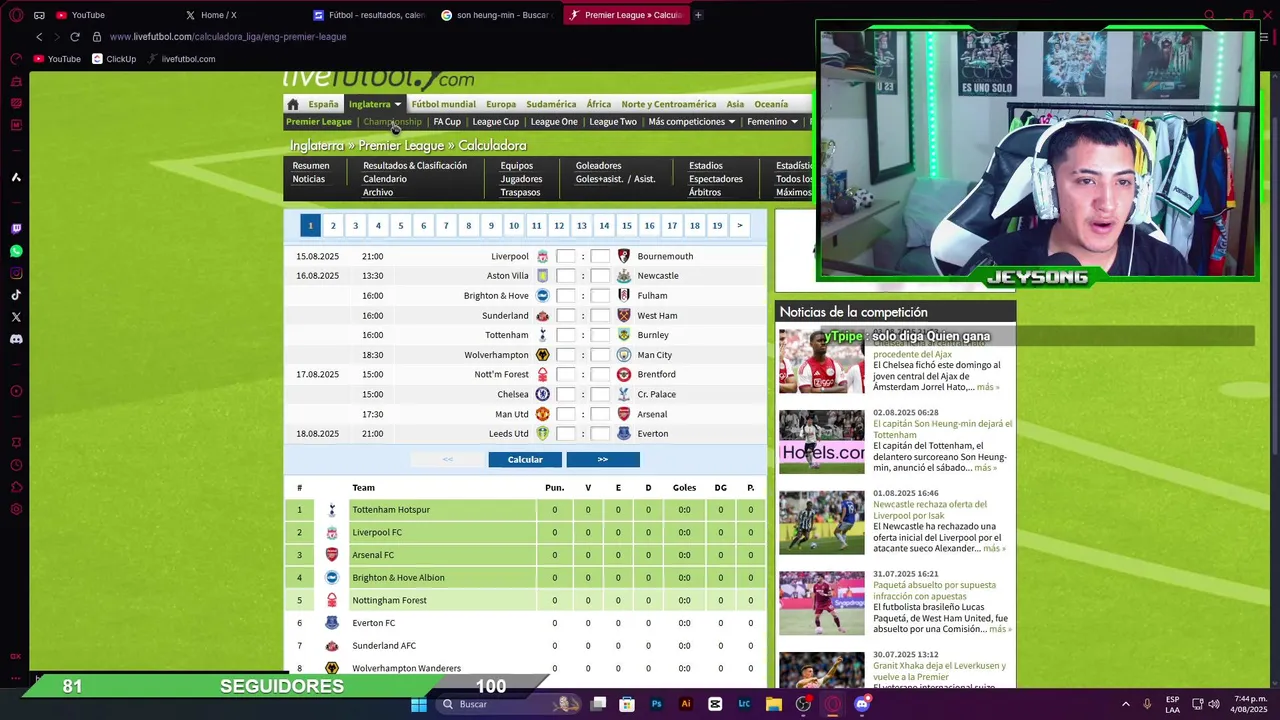Click the livefutbol home icon
Viewport: 1280px width, 720px height.
pyautogui.click(x=293, y=104)
